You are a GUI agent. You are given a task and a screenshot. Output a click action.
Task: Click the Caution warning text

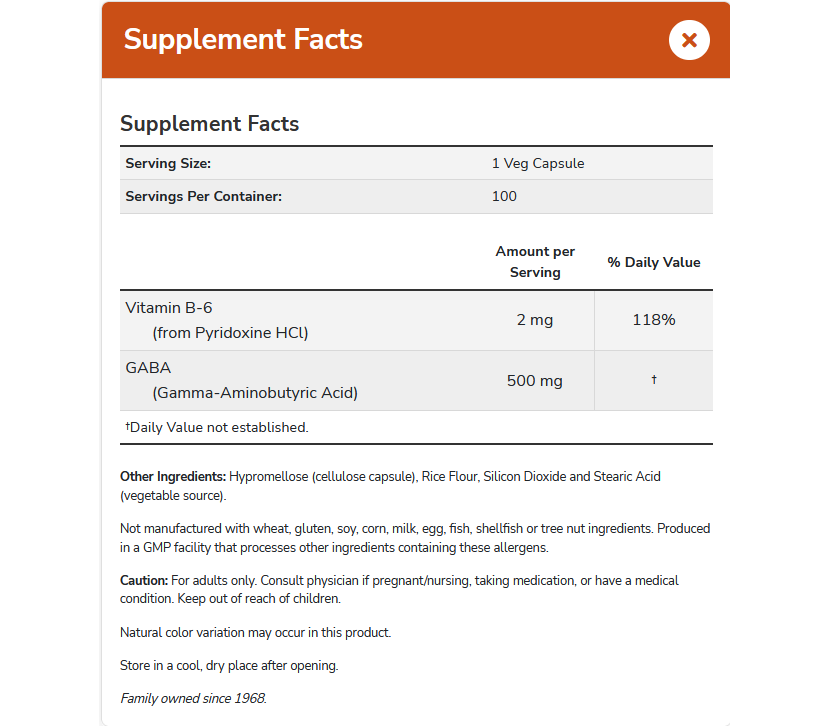pyautogui.click(x=398, y=588)
